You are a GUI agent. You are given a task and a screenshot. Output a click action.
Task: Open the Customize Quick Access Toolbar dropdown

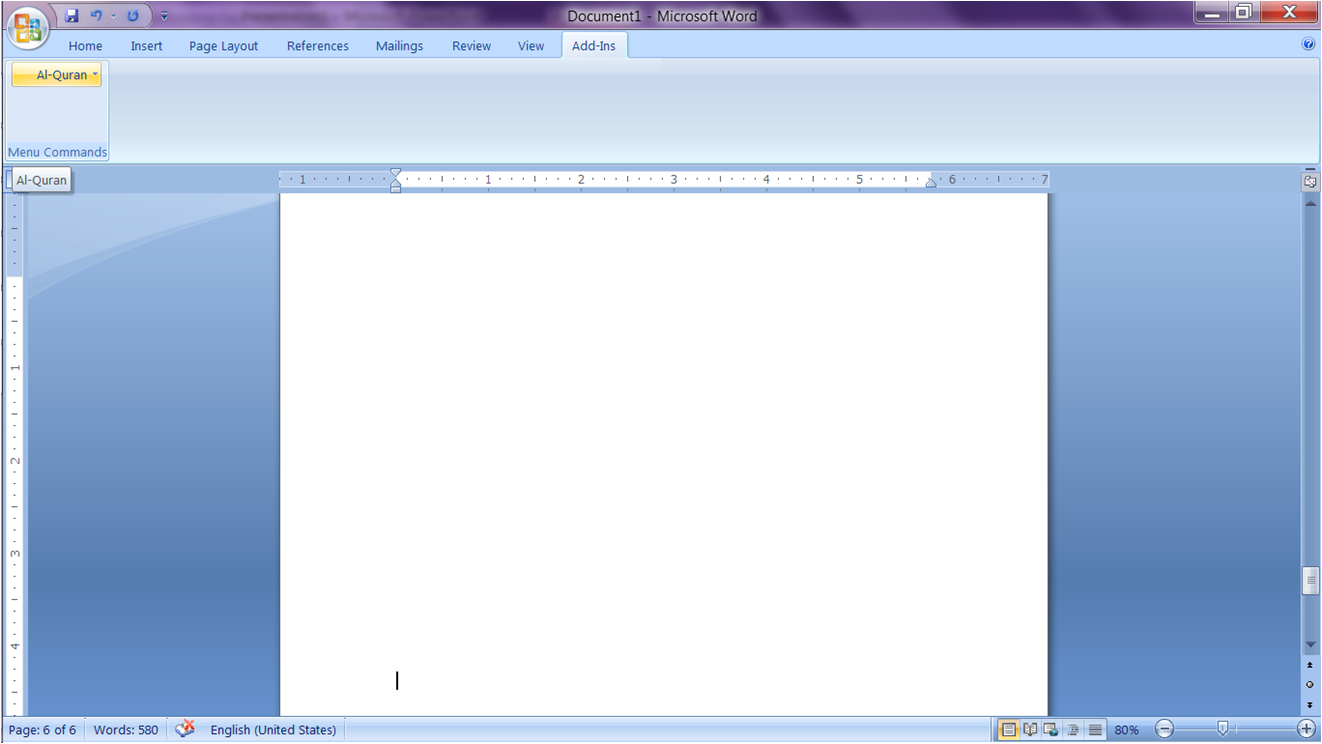click(164, 15)
